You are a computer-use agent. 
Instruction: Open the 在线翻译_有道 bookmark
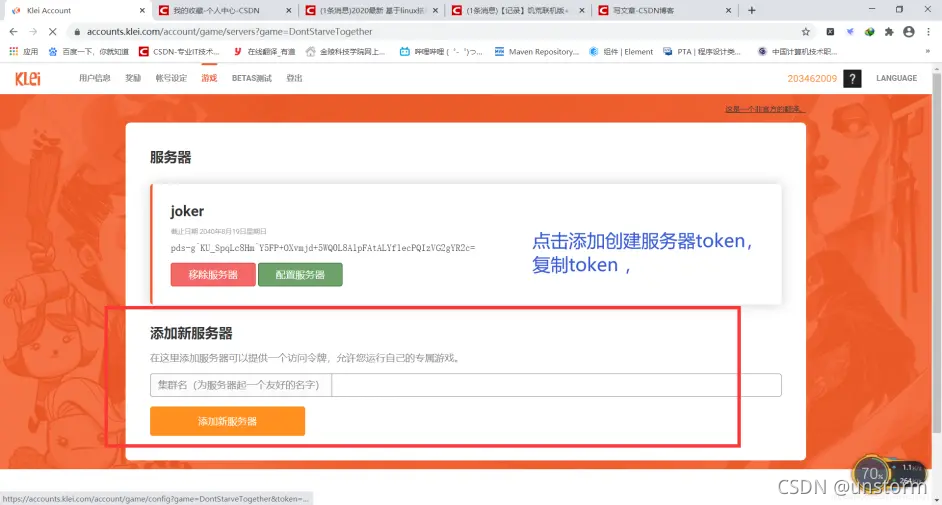(264, 52)
